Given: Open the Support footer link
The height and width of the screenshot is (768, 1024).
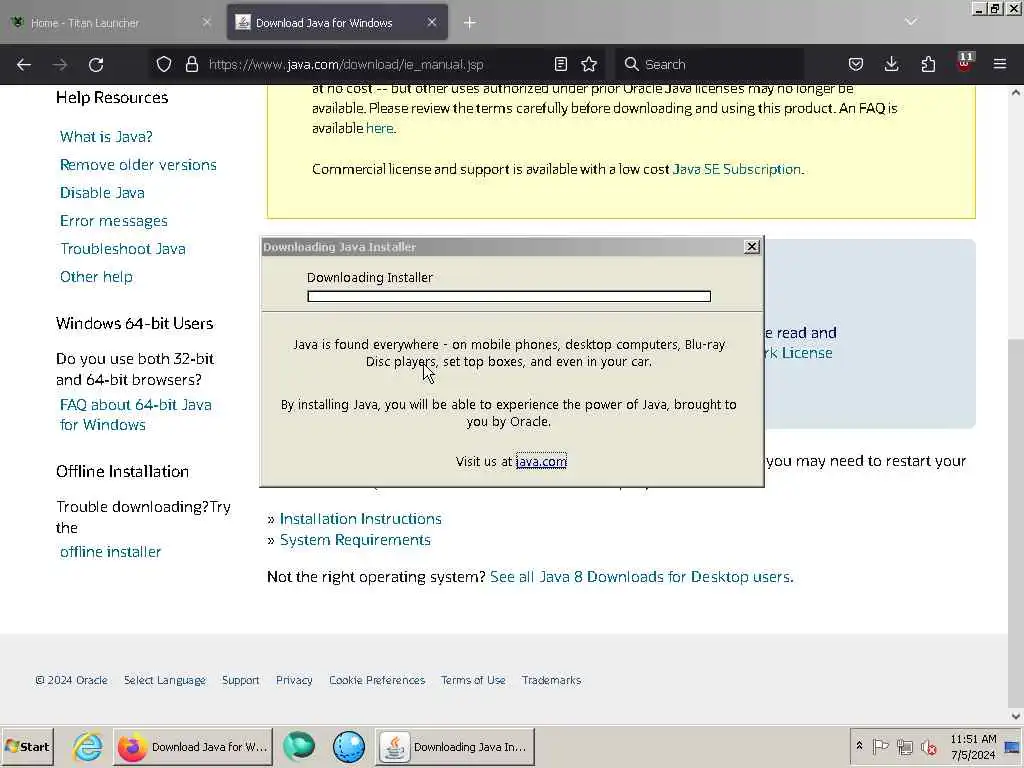Looking at the screenshot, I should pyautogui.click(x=240, y=680).
